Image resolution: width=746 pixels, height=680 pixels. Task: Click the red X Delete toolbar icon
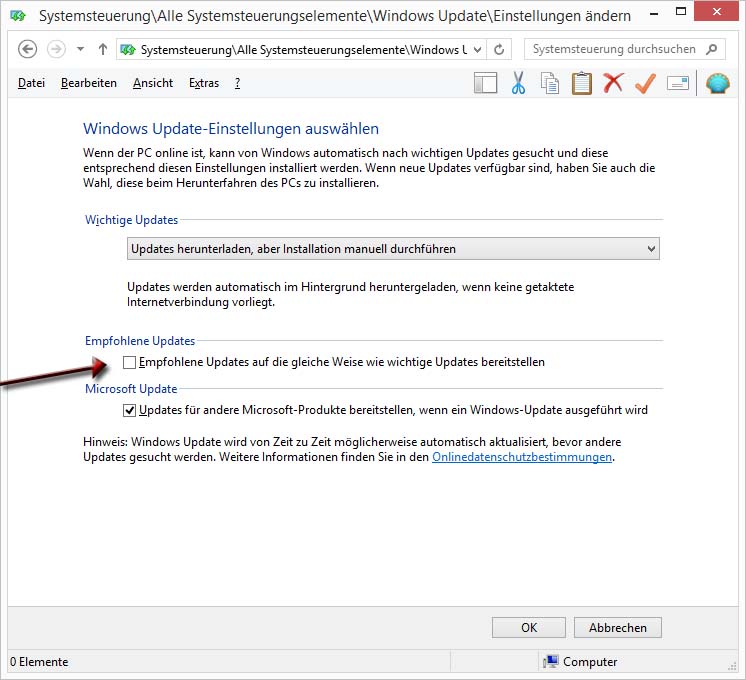pos(613,82)
